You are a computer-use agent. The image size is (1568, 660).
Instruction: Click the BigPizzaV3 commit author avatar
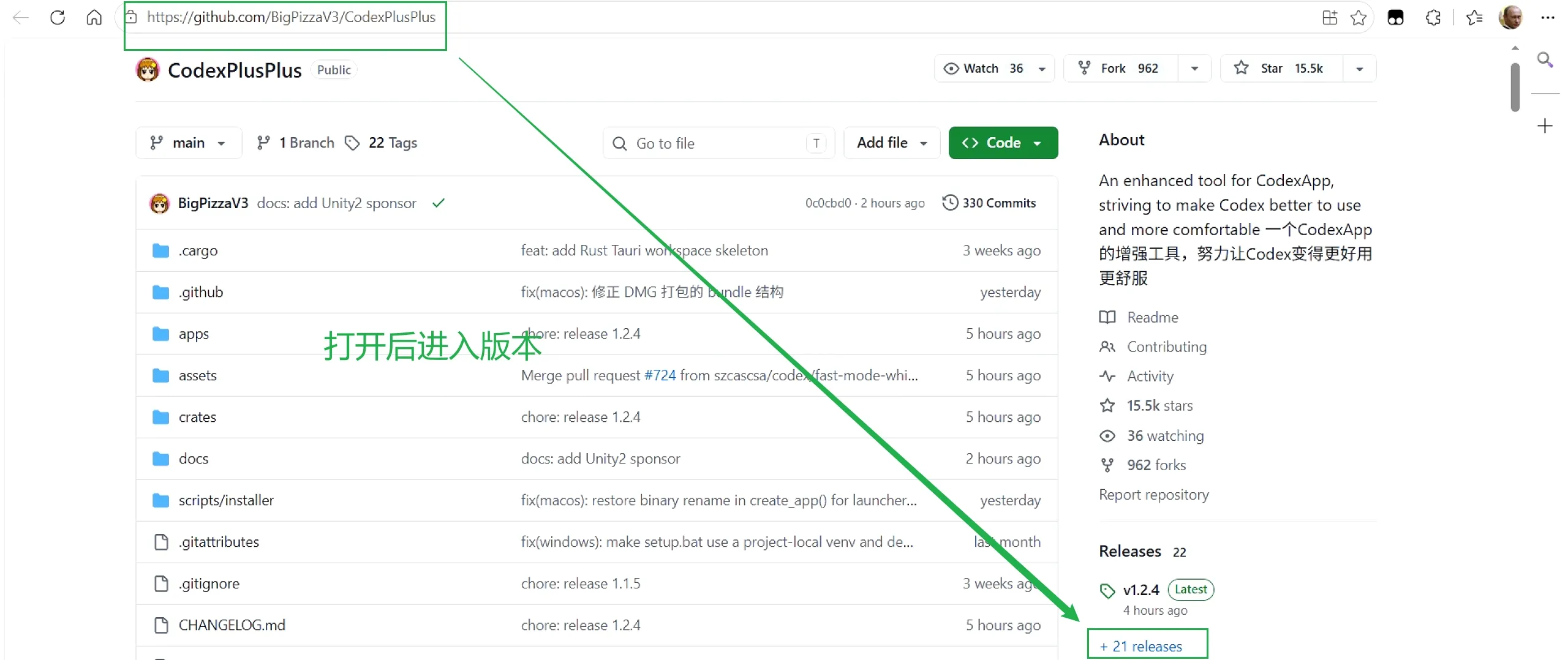click(x=159, y=203)
